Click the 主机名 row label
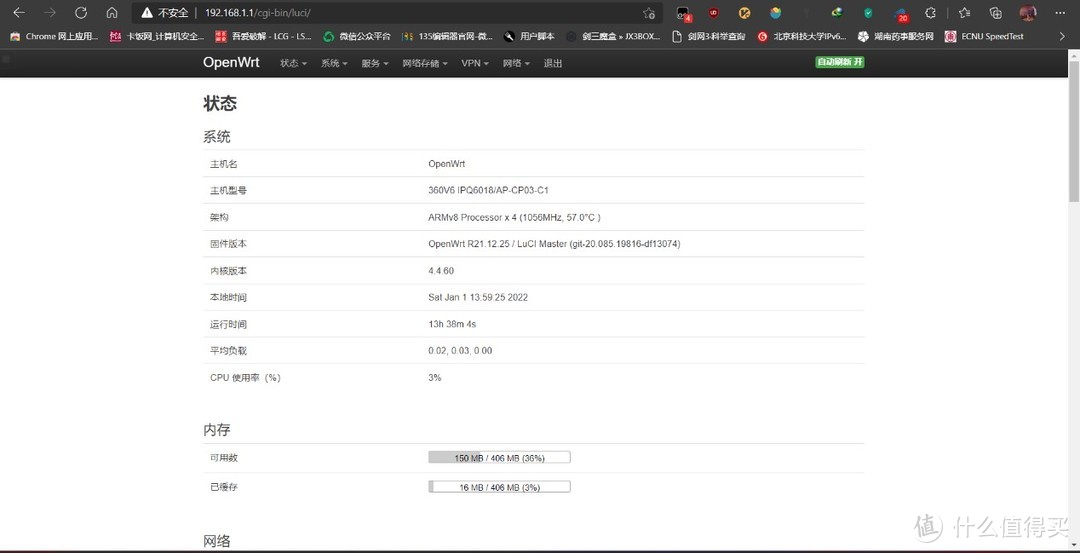1080x553 pixels. (224, 164)
